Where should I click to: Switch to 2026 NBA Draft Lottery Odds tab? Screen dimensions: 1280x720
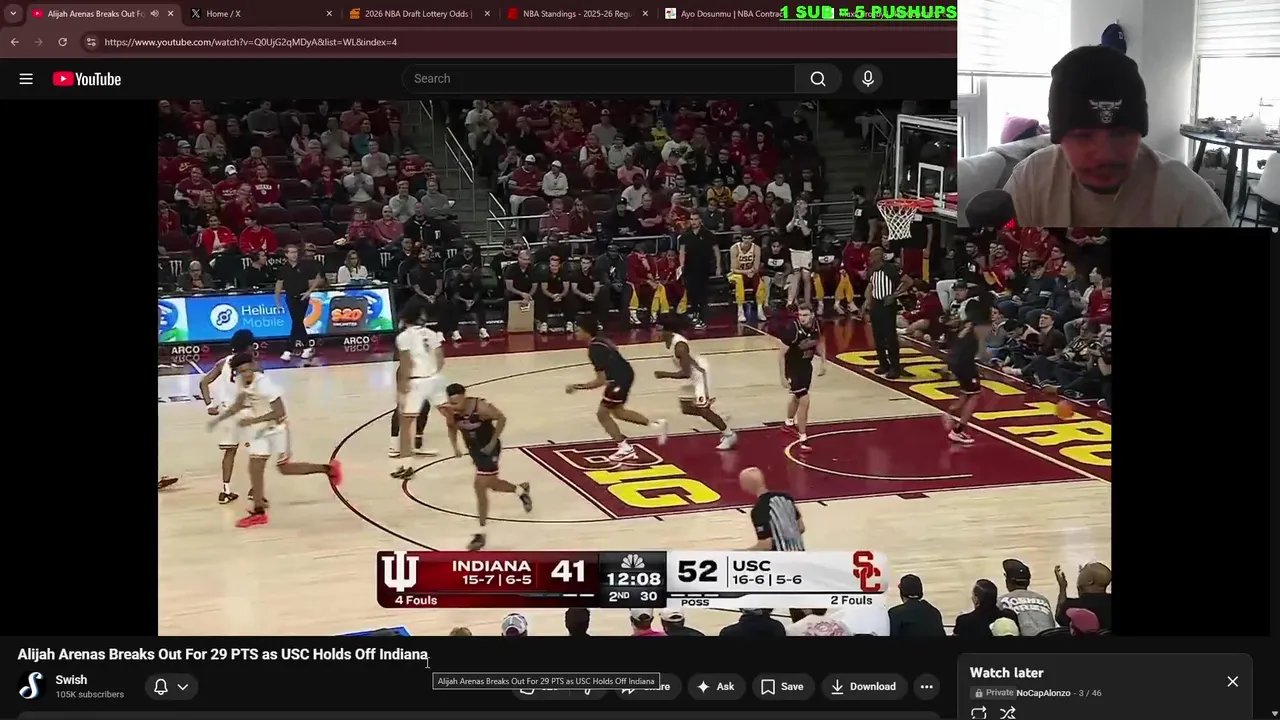(x=418, y=14)
